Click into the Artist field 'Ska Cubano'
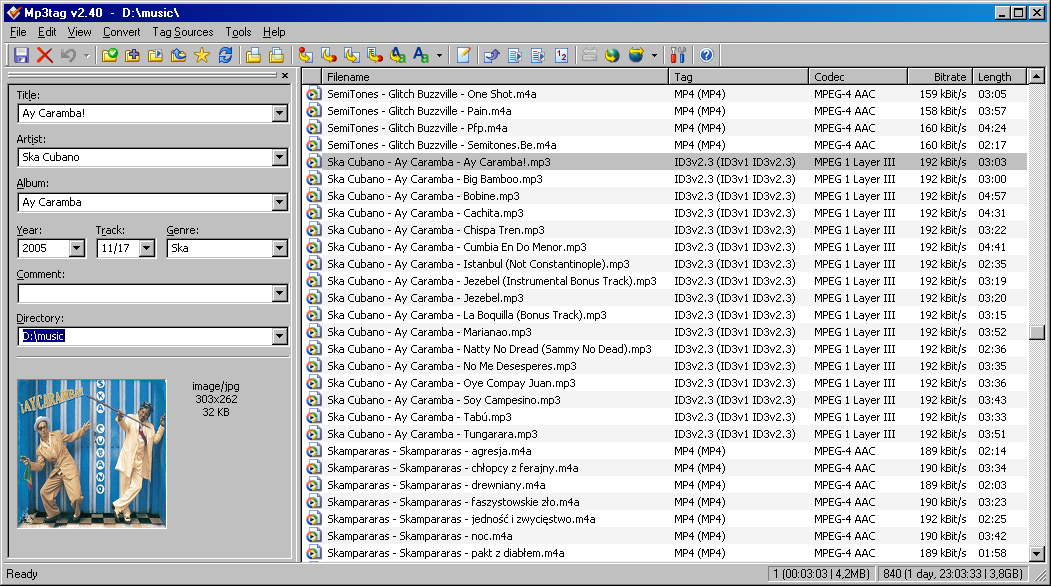 click(x=145, y=158)
